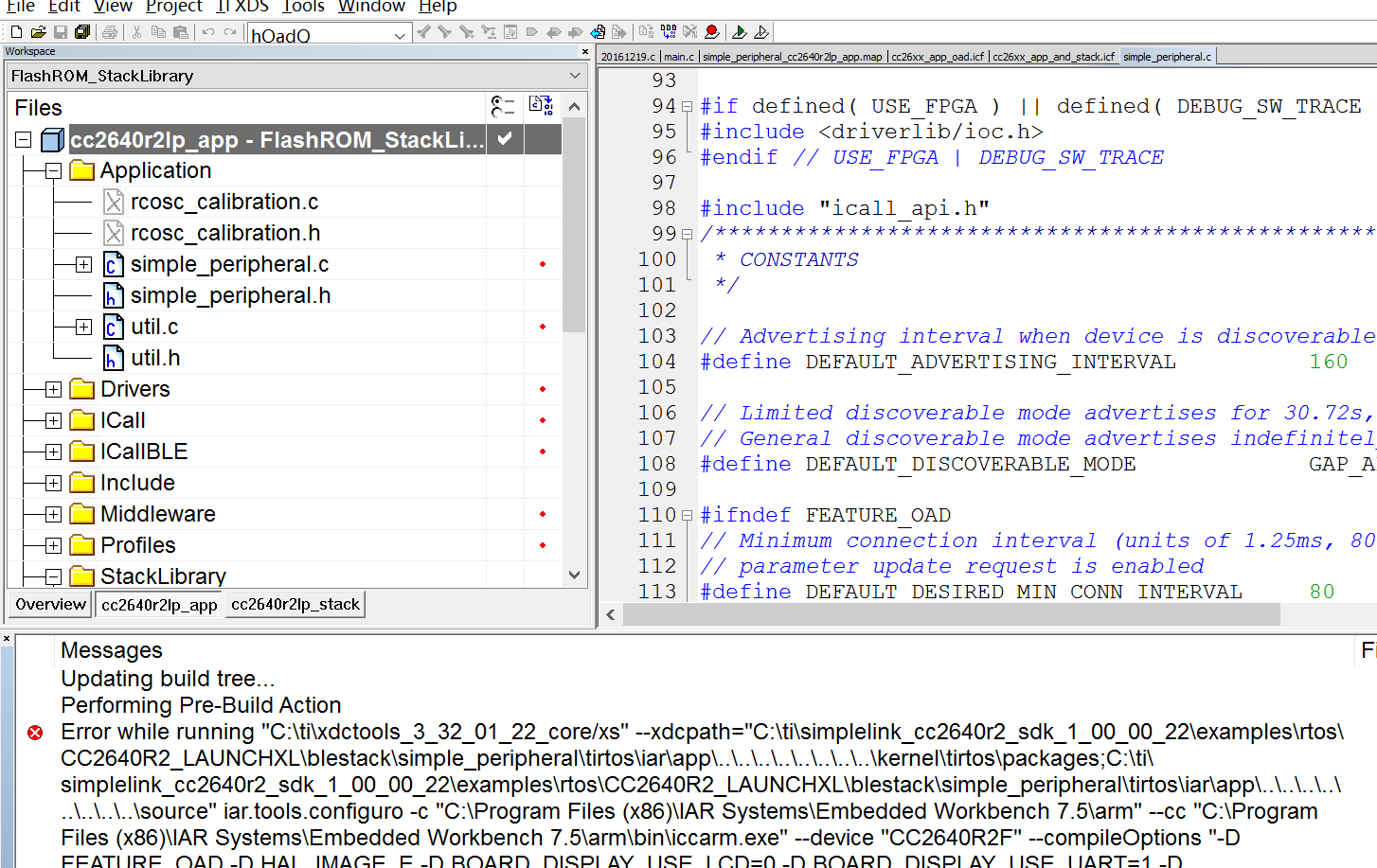Expand the ICall folder
This screenshot has width=1377, height=868.
[53, 420]
